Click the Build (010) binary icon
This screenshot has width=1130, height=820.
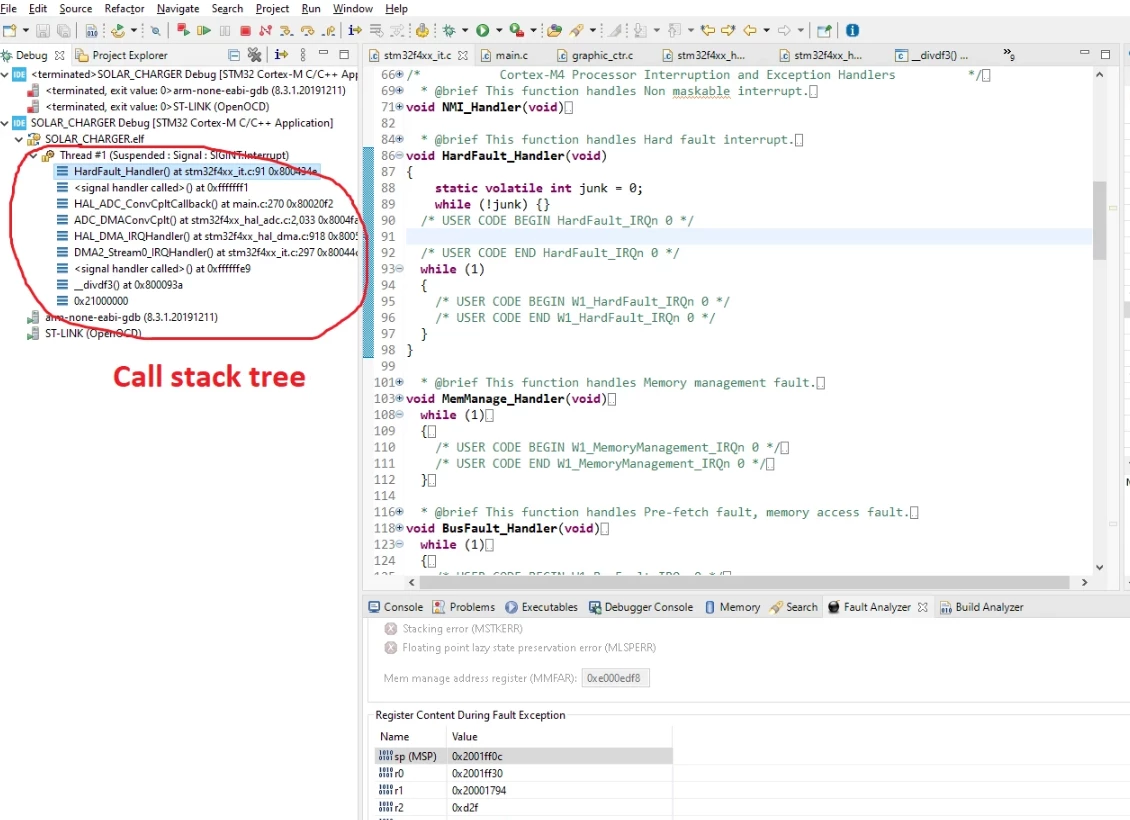(92, 31)
